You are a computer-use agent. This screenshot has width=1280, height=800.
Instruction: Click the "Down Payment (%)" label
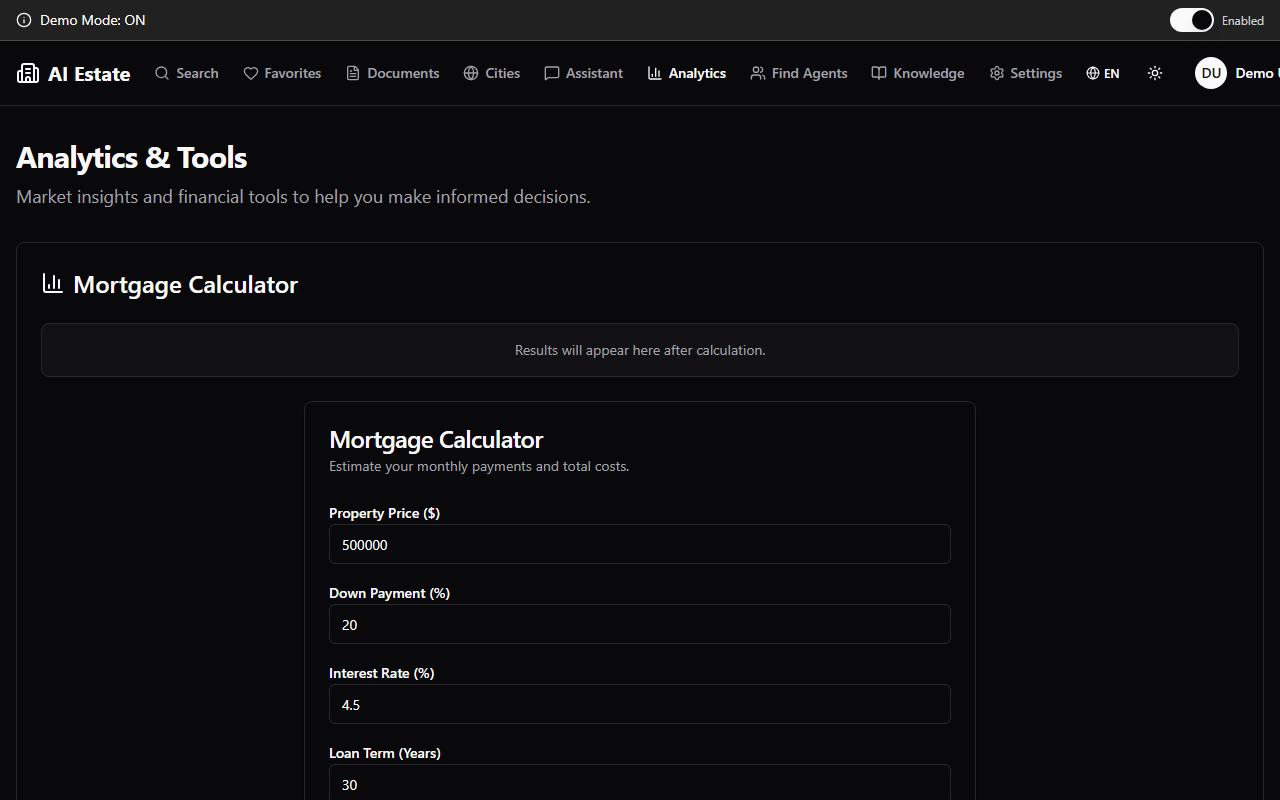pos(390,593)
